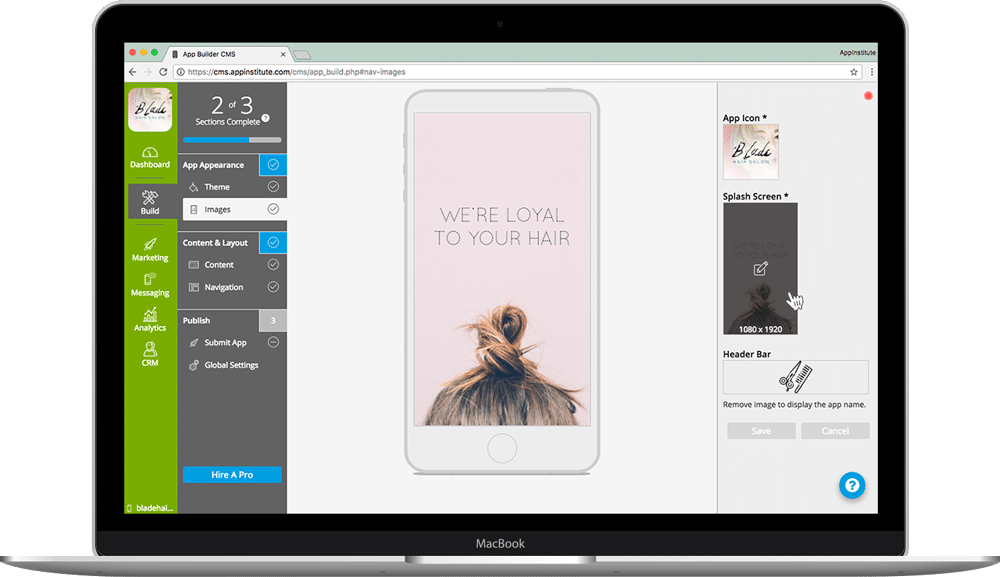Screen dimensions: 1000x577
Task: Toggle the App Appearance blue check box
Action: point(273,164)
